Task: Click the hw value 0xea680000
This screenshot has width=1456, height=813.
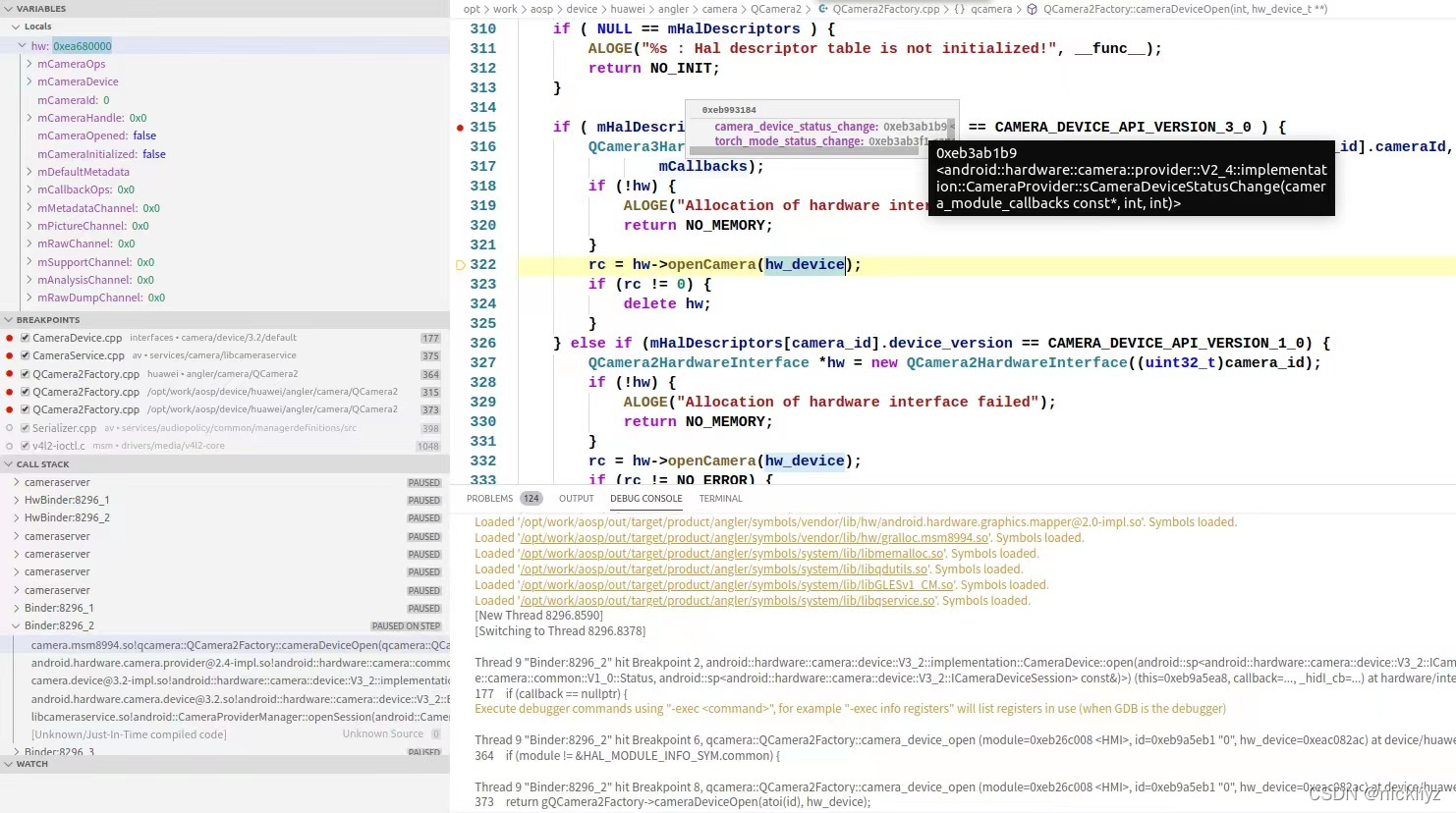Action: [x=83, y=46]
